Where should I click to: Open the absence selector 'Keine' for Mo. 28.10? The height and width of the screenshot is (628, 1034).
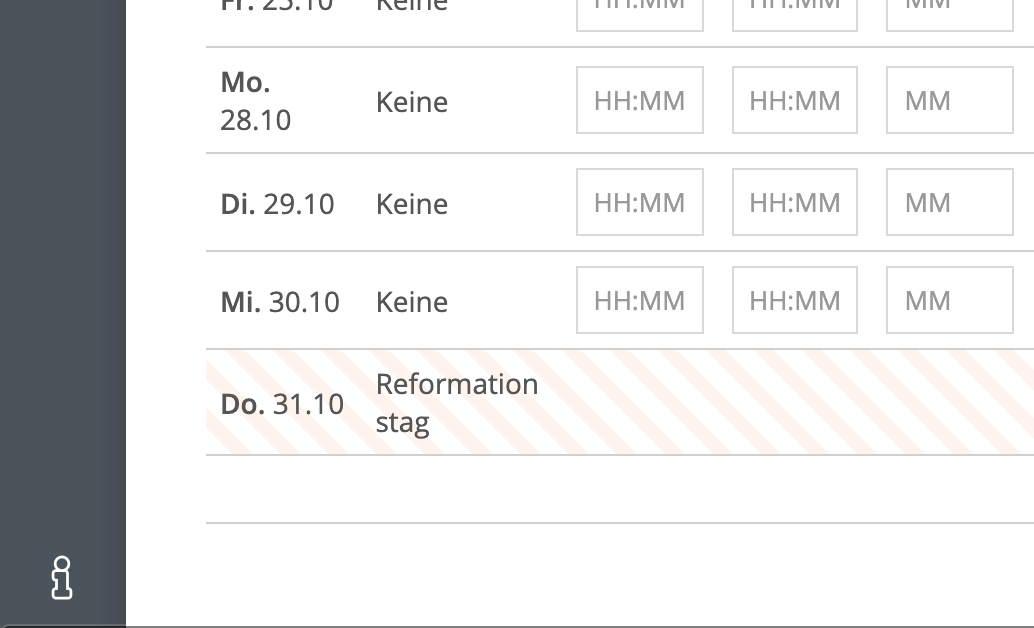pyautogui.click(x=411, y=101)
